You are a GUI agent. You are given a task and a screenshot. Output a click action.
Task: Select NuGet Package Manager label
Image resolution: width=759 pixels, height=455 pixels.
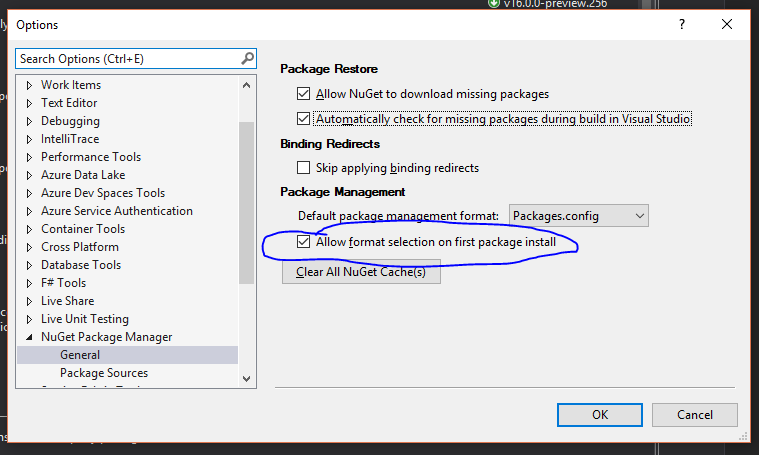click(106, 337)
